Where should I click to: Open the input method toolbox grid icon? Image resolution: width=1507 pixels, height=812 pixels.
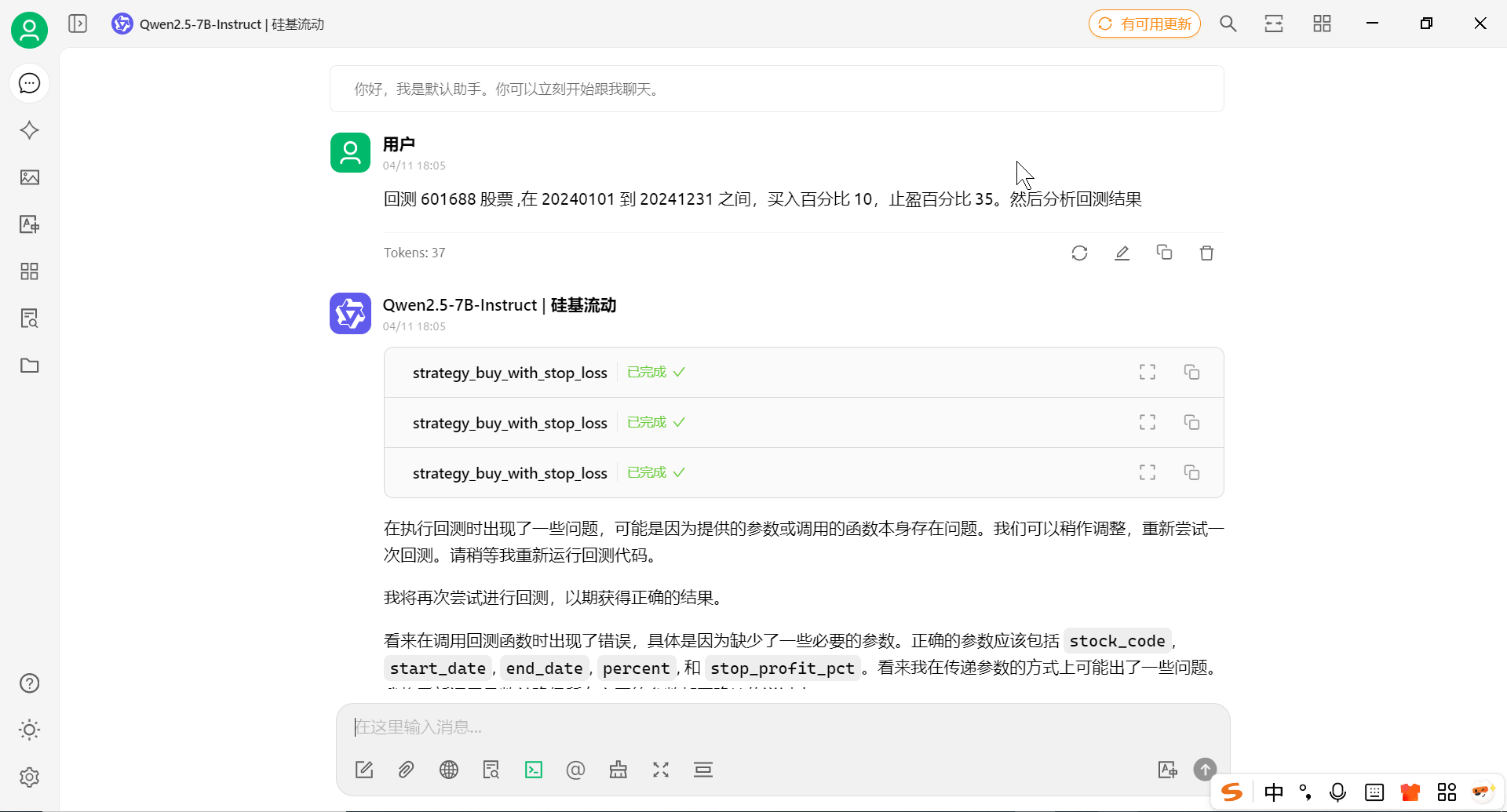click(1447, 792)
